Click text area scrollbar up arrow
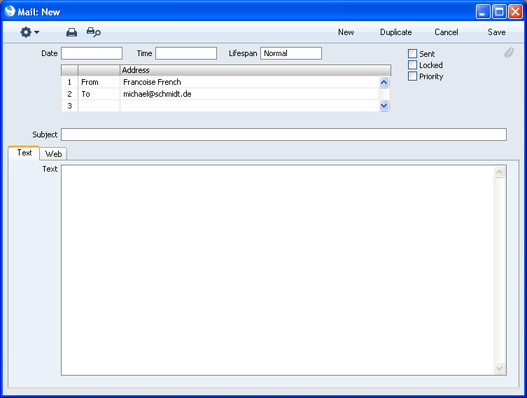 pyautogui.click(x=499, y=172)
